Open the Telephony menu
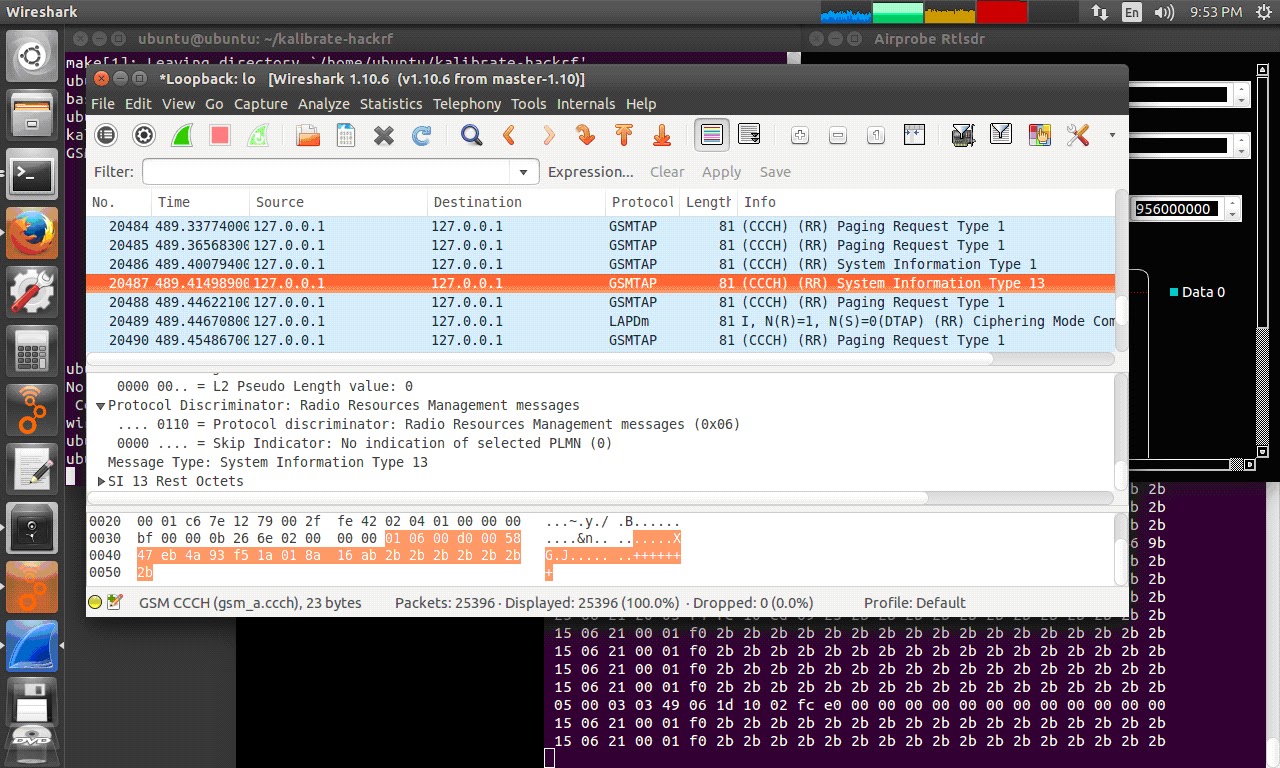Image resolution: width=1280 pixels, height=768 pixels. coord(467,104)
